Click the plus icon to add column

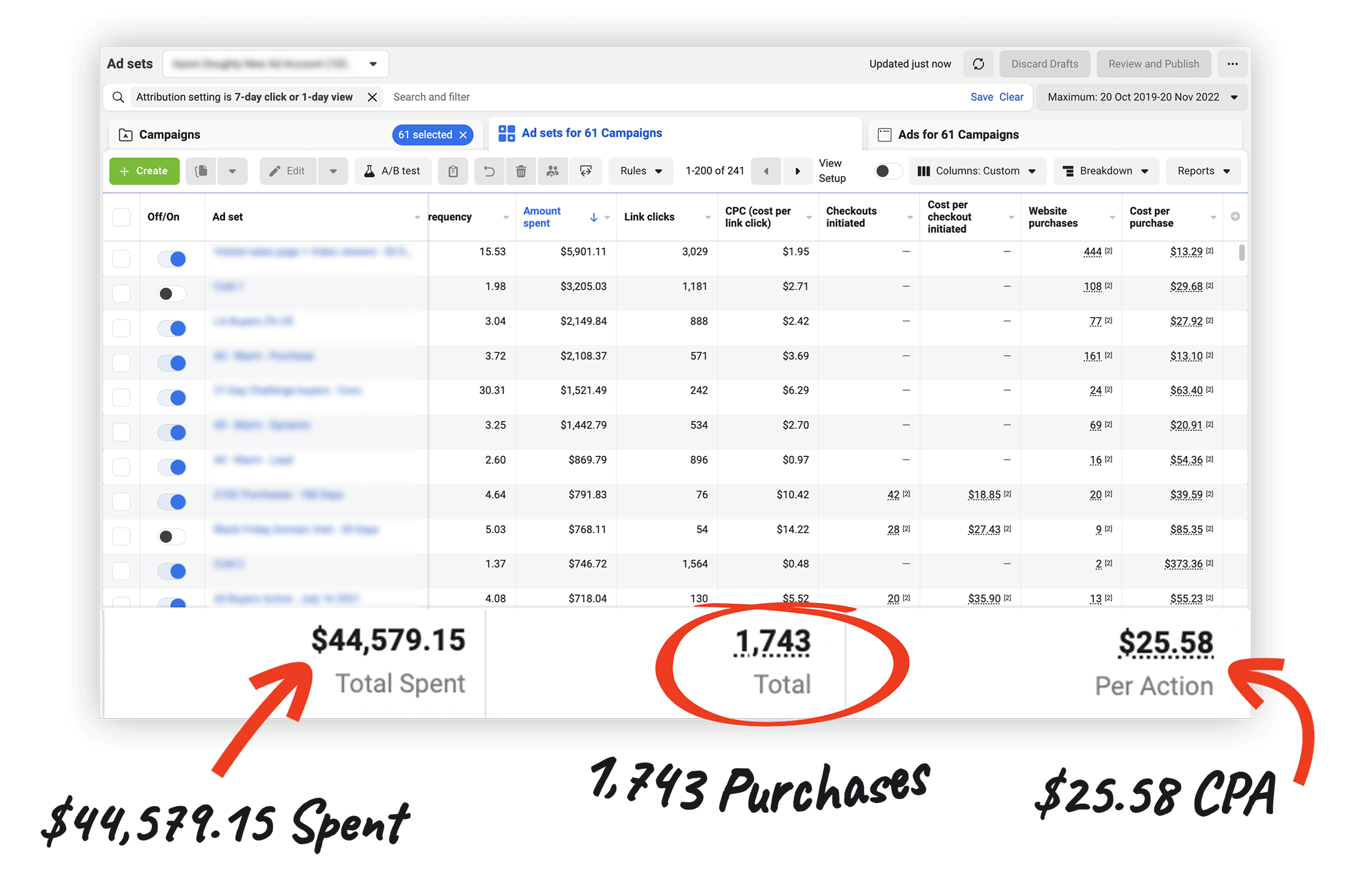point(1235,216)
